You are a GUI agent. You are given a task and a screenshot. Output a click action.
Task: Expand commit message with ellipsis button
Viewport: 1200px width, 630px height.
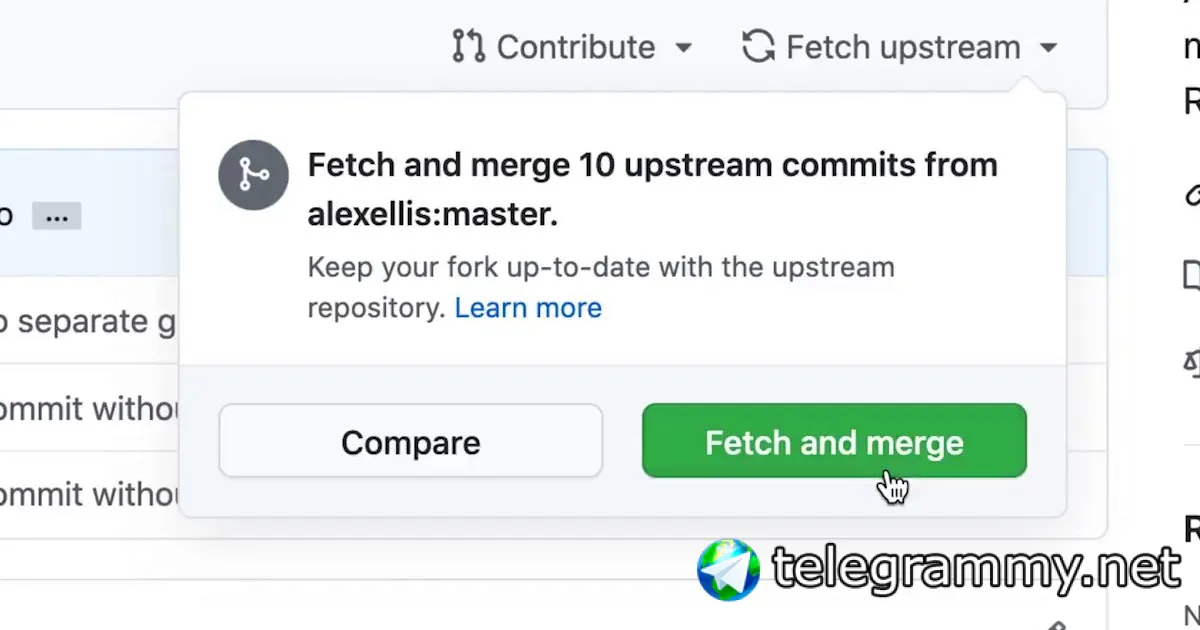56,215
